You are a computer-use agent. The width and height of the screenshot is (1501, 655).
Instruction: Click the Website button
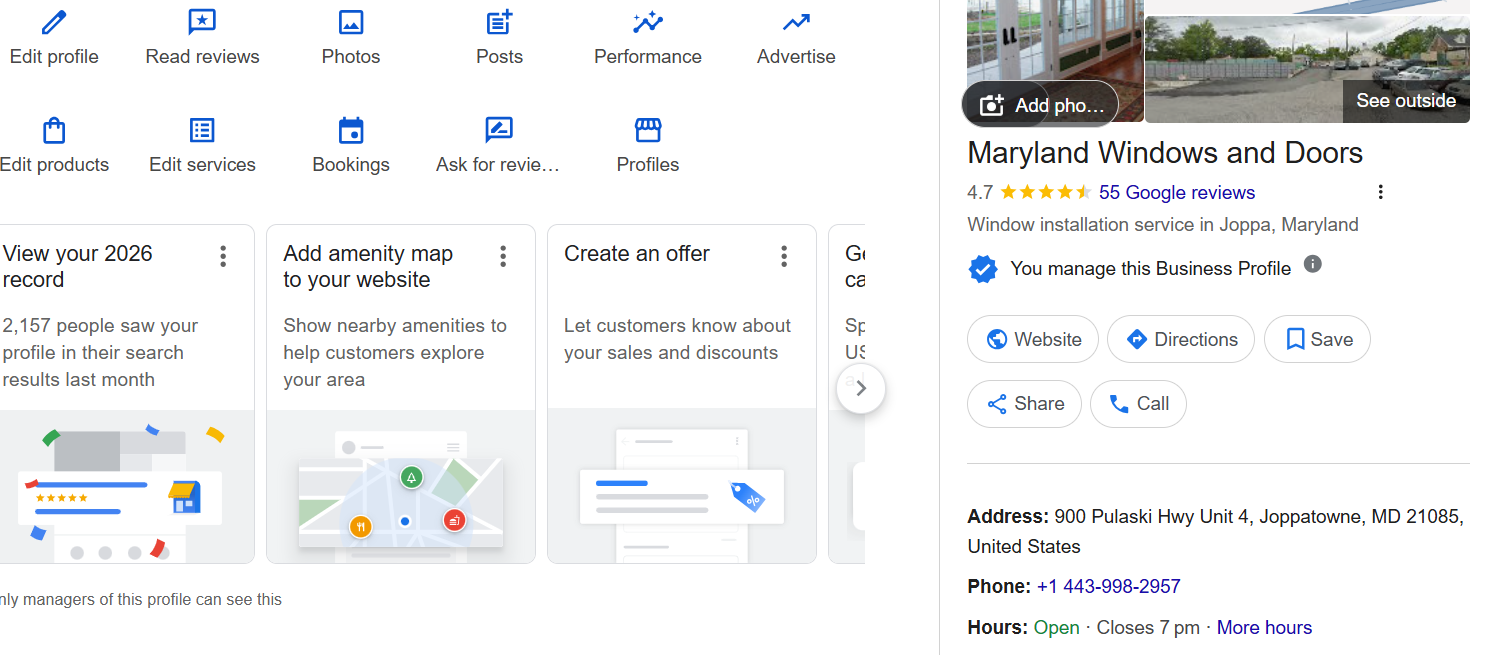[x=1032, y=340]
